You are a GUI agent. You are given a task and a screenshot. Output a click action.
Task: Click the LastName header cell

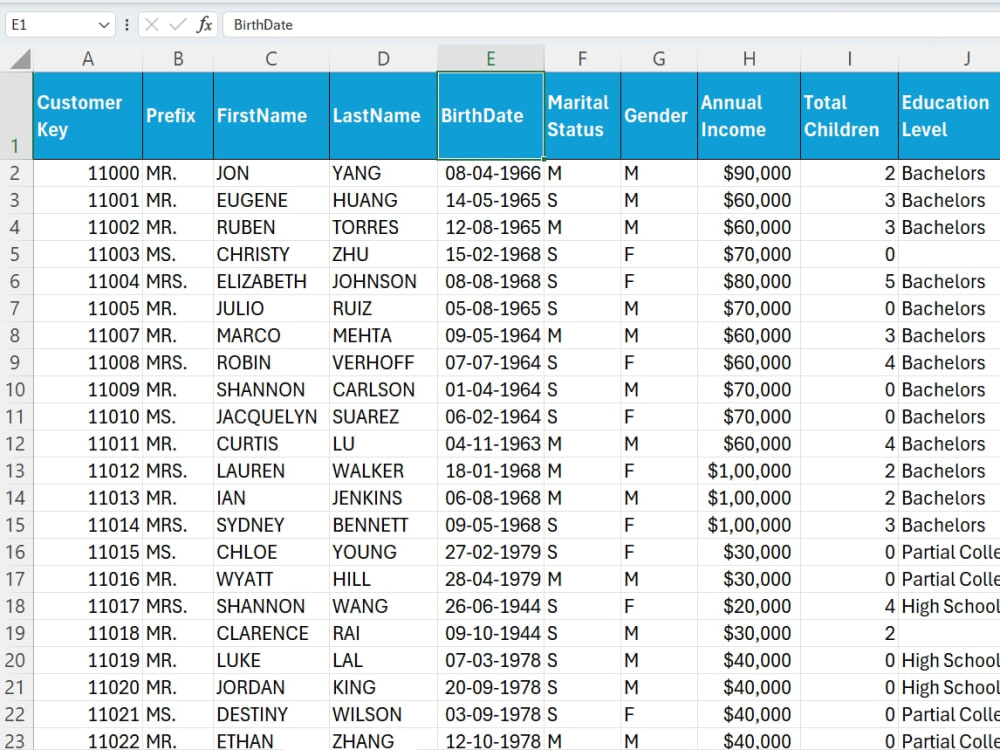(x=383, y=115)
